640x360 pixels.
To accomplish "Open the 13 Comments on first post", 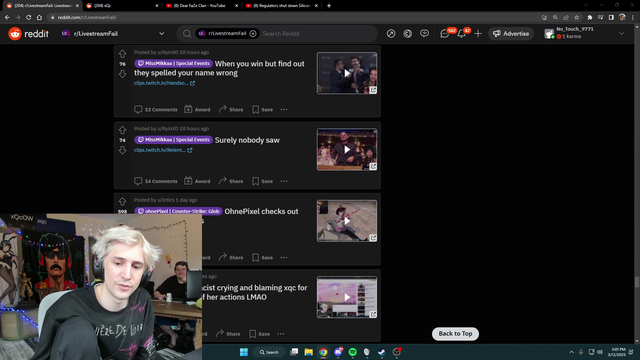I will [x=156, y=109].
